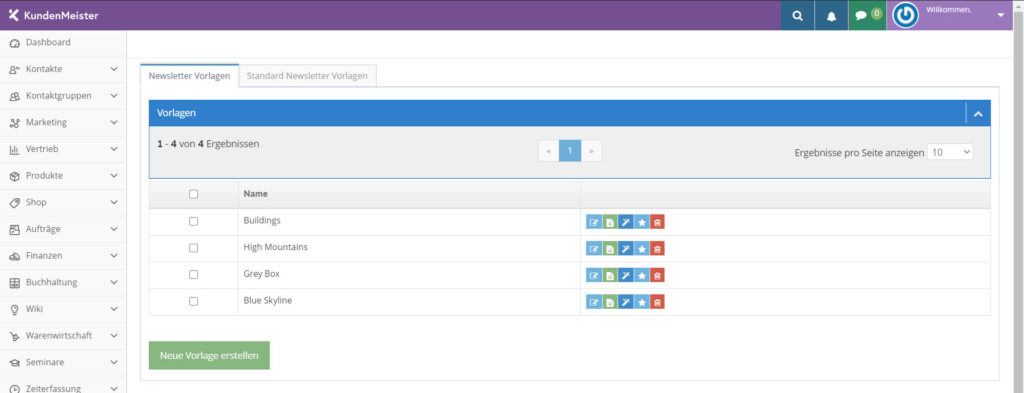Click magic wand icon for Blue Skyline
Image resolution: width=1024 pixels, height=393 pixels.
tap(626, 302)
